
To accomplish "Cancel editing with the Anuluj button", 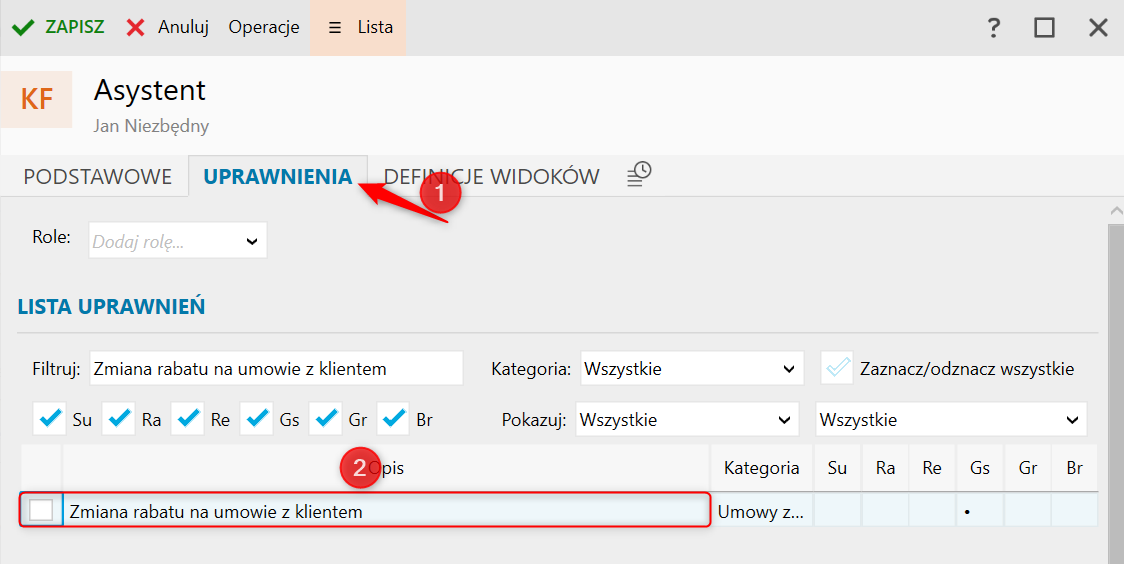I will [168, 27].
